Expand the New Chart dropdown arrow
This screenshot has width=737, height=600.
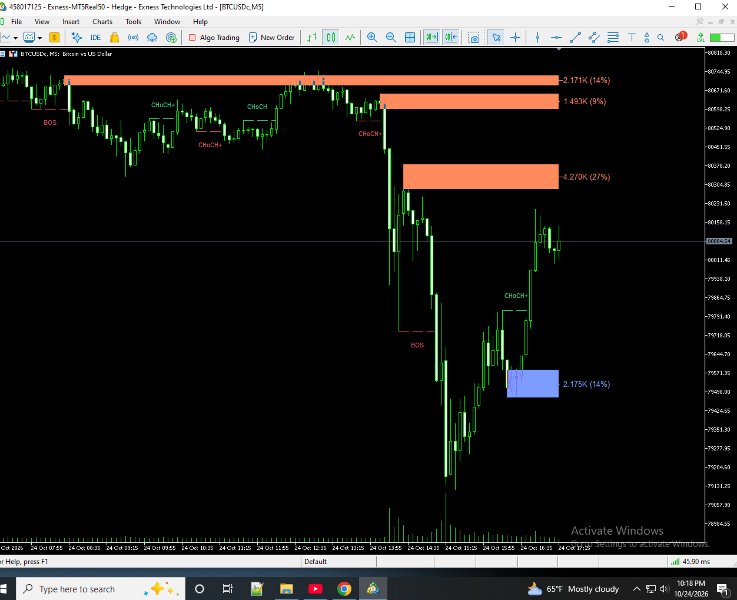(x=16, y=38)
